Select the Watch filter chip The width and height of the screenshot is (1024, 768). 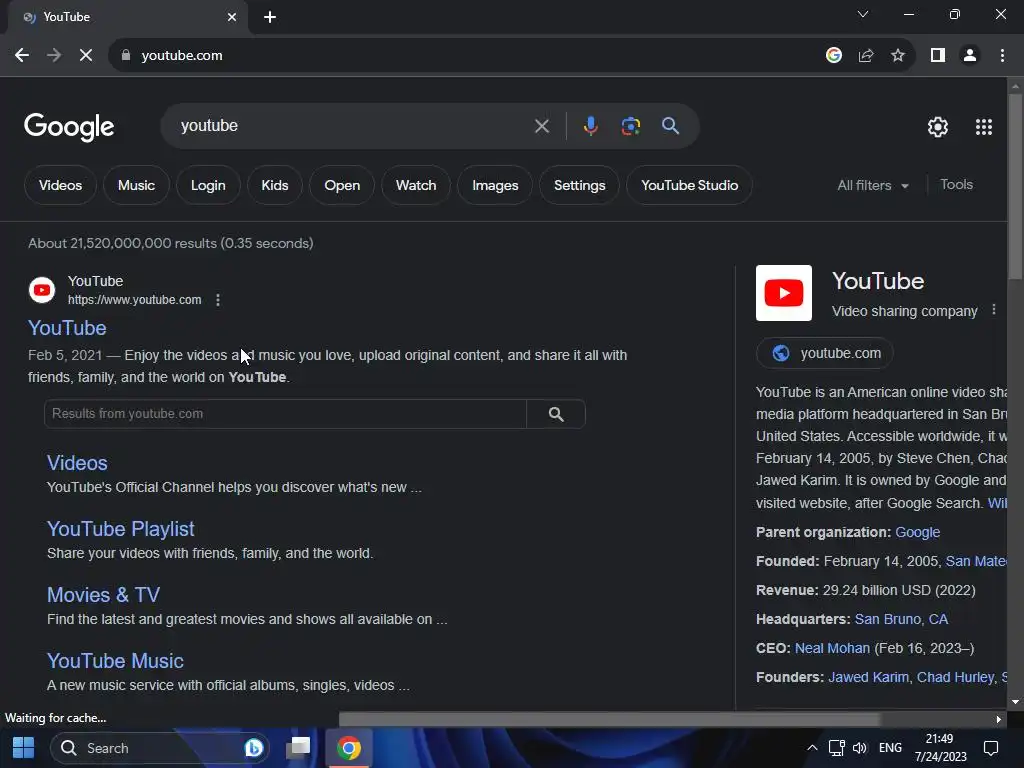[x=416, y=185]
